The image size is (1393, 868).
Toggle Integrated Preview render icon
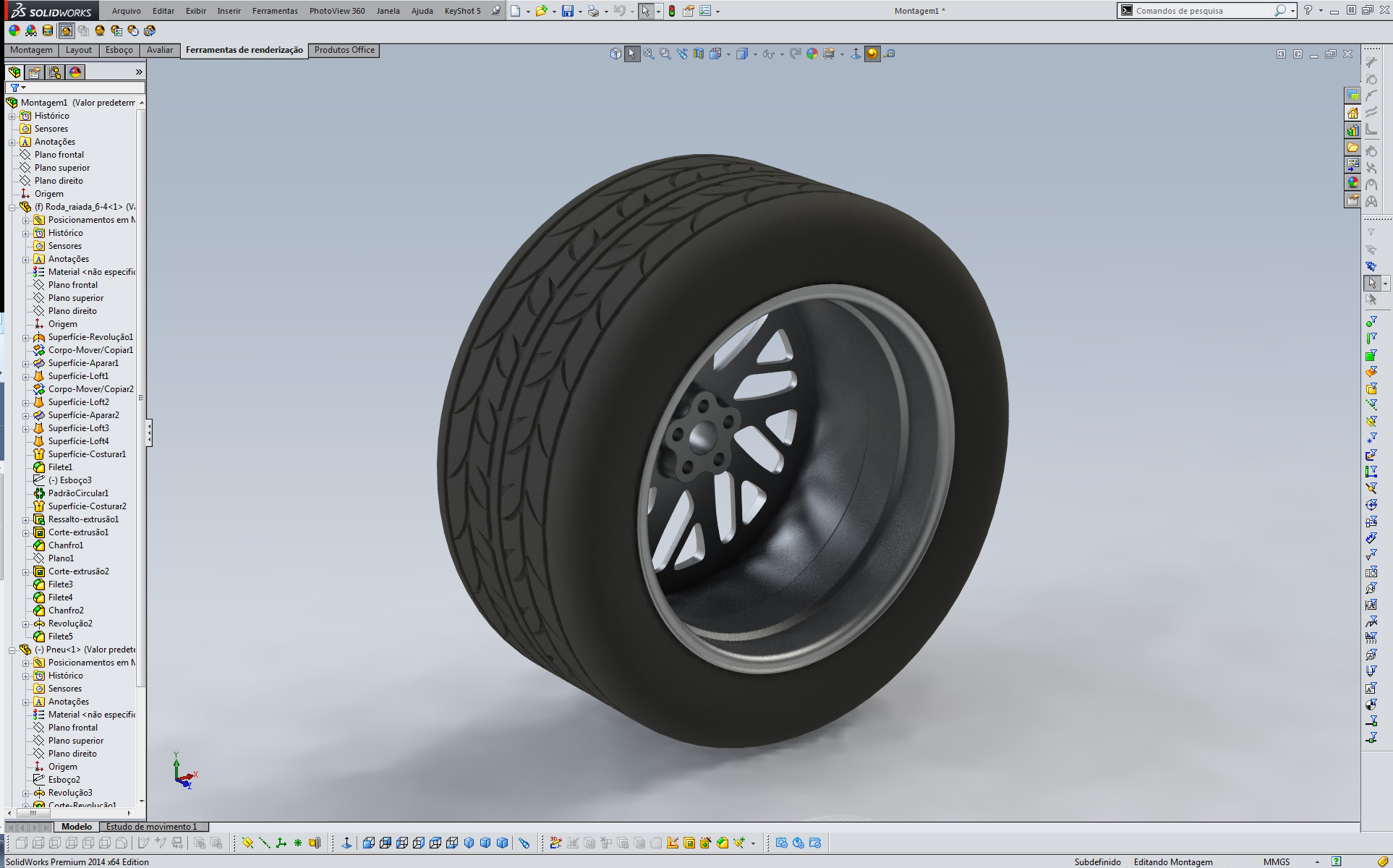click(x=66, y=30)
